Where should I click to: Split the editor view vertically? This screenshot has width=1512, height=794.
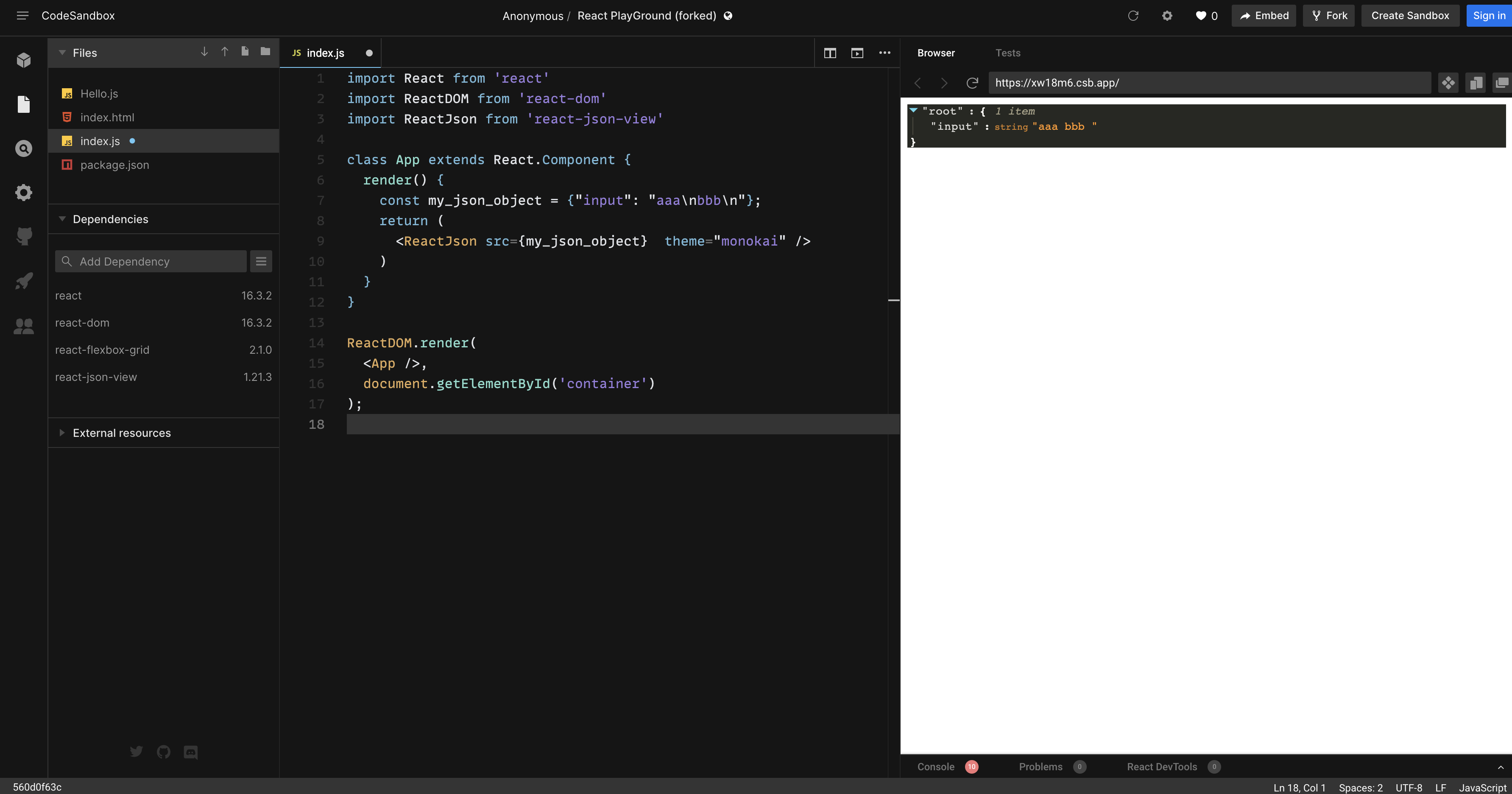(x=830, y=52)
